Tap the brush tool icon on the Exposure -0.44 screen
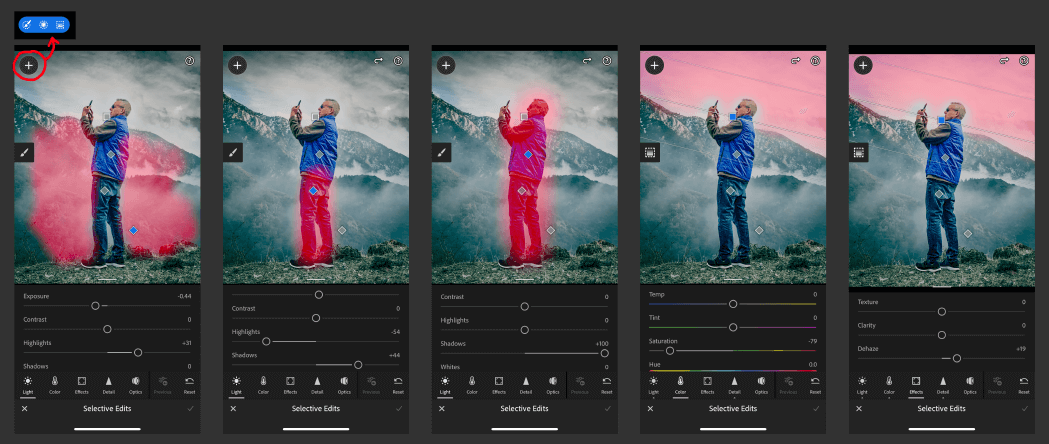The width and height of the screenshot is (1049, 444). 23,152
